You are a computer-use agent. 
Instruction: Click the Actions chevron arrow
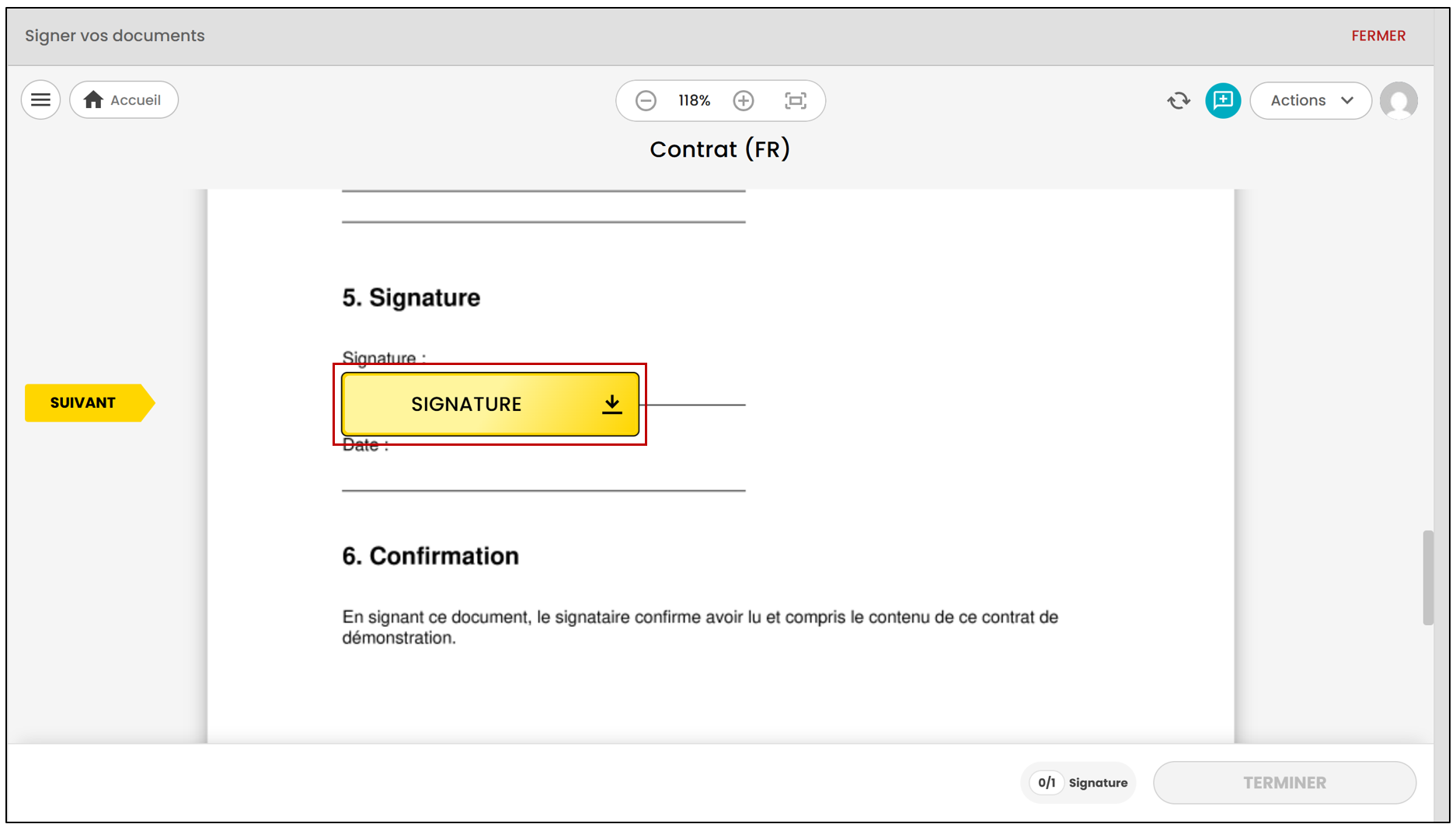pyautogui.click(x=1347, y=101)
